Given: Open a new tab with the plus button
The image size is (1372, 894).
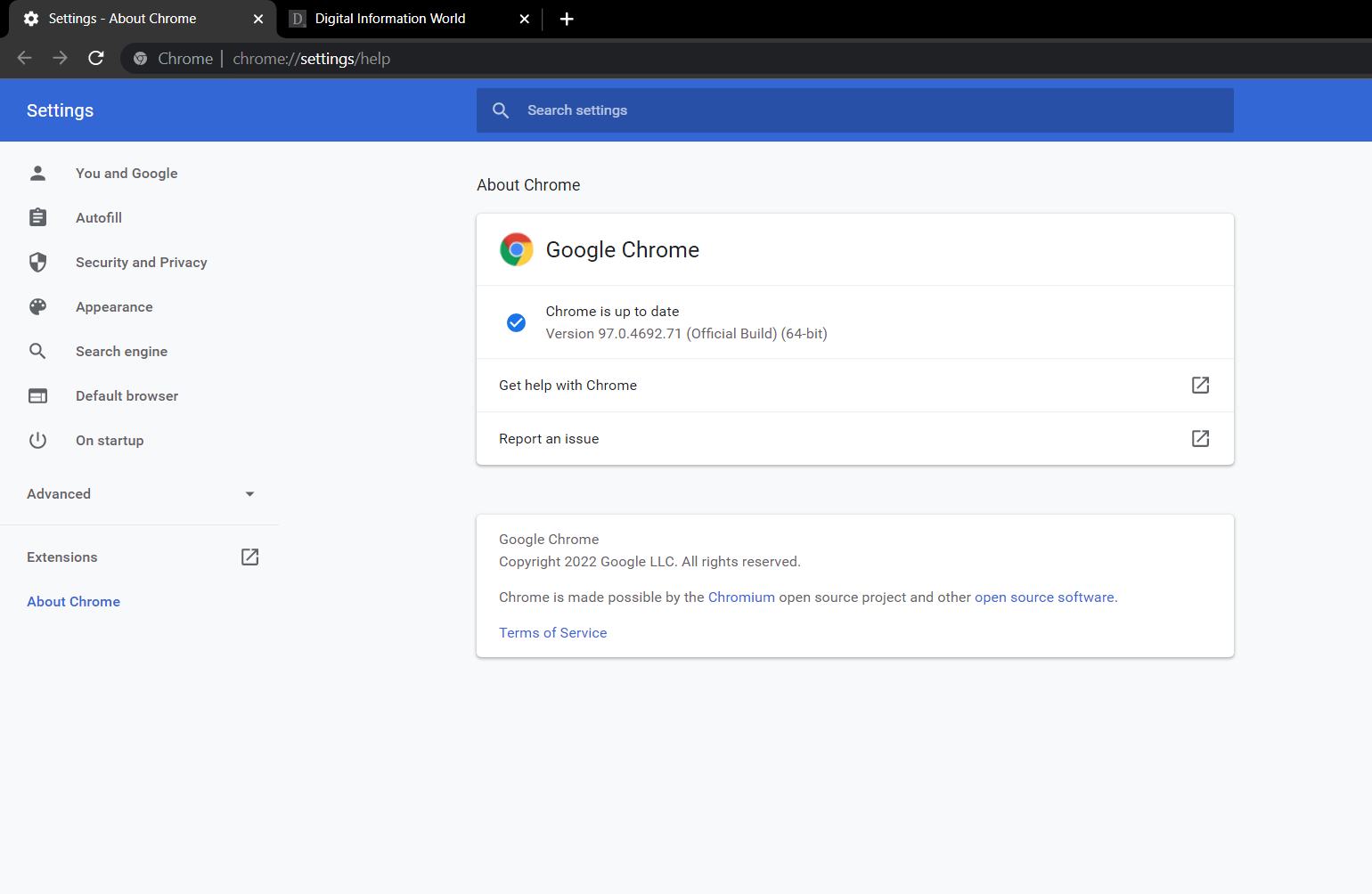Looking at the screenshot, I should tap(567, 19).
